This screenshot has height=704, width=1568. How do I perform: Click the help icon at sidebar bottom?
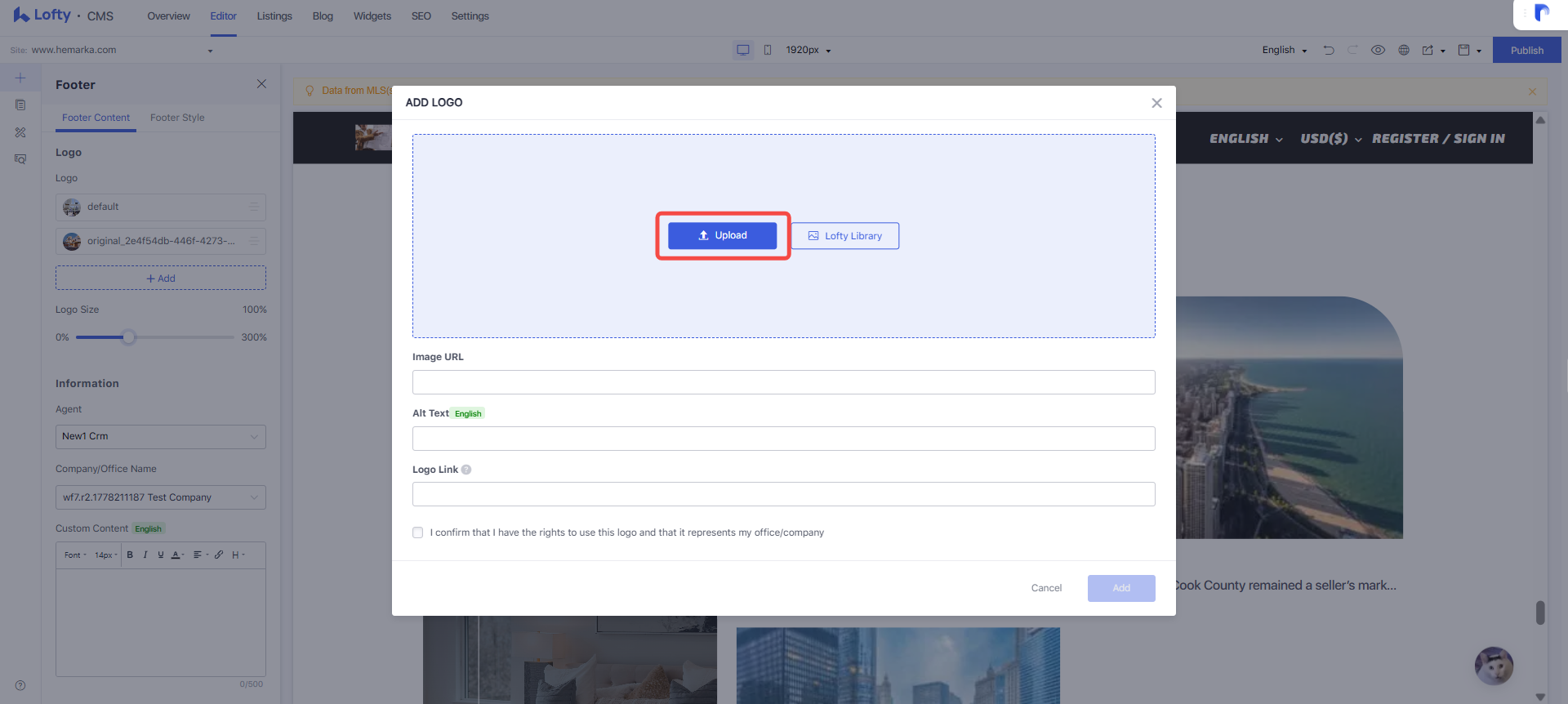click(20, 685)
